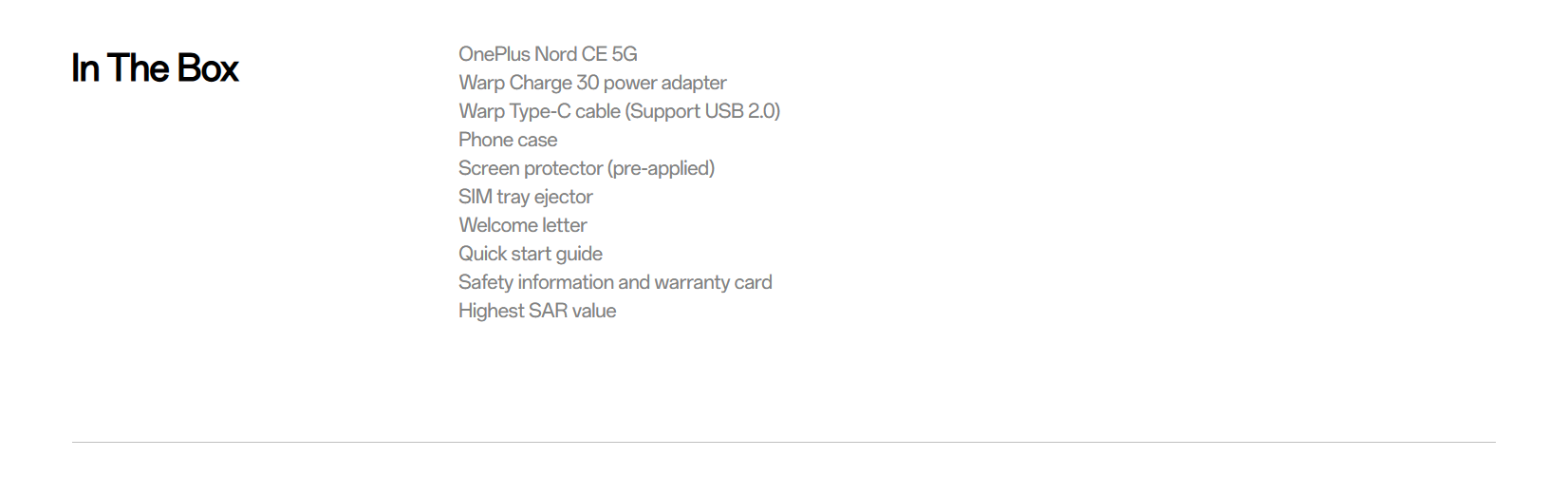Image resolution: width=1568 pixels, height=495 pixels.
Task: Click the word (pre-applied)
Action: click(661, 168)
